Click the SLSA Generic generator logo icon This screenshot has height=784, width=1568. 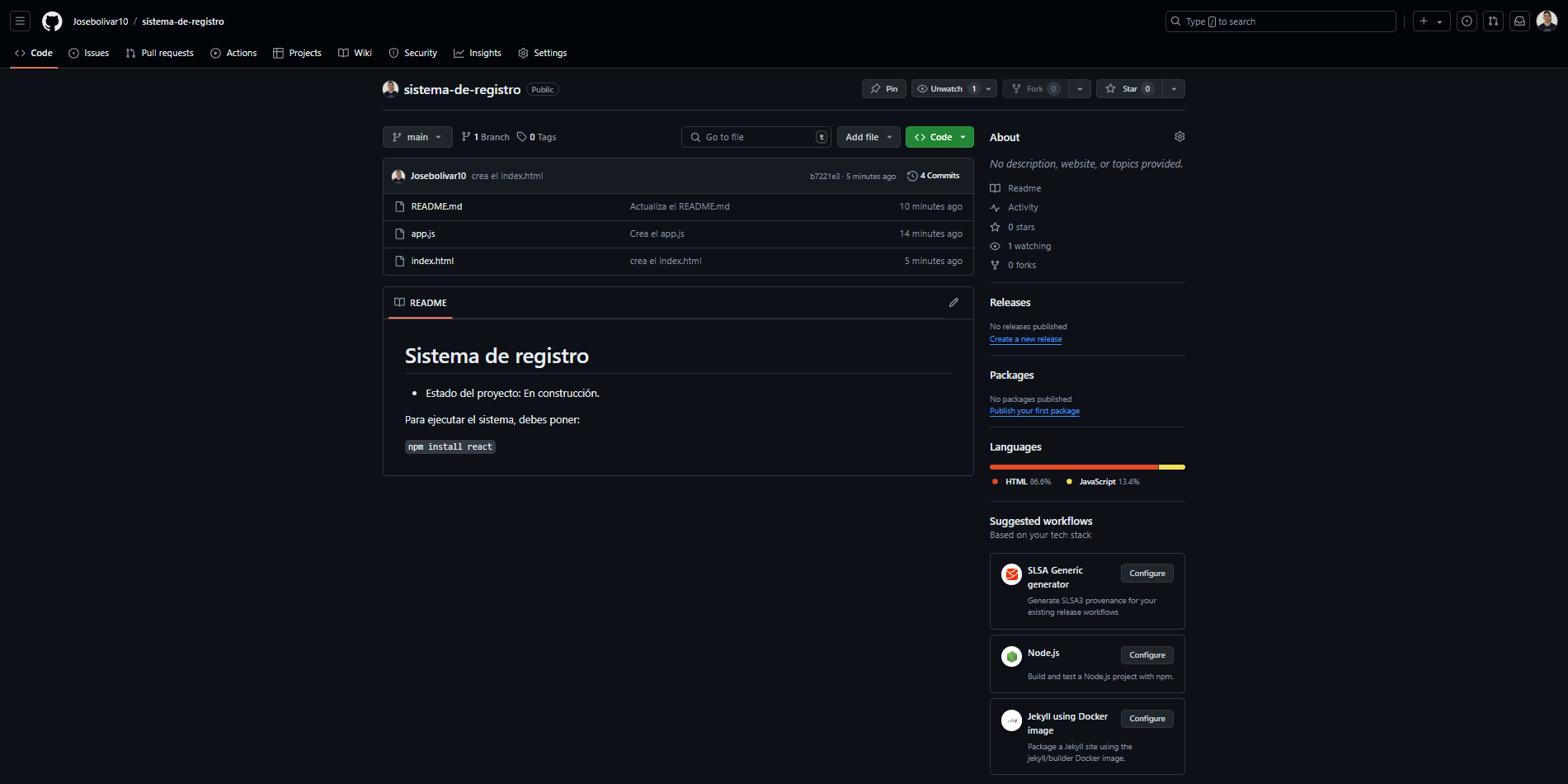(1011, 574)
